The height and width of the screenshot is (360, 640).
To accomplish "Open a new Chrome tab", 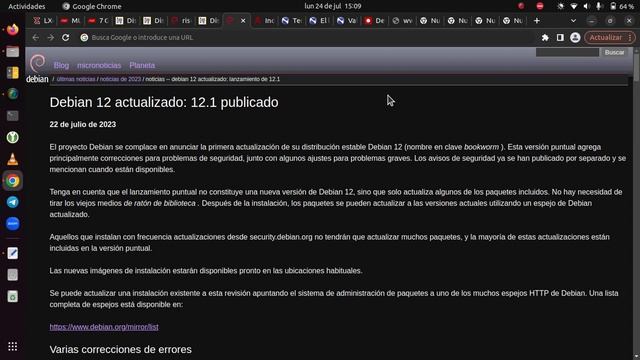I will [x=537, y=20].
